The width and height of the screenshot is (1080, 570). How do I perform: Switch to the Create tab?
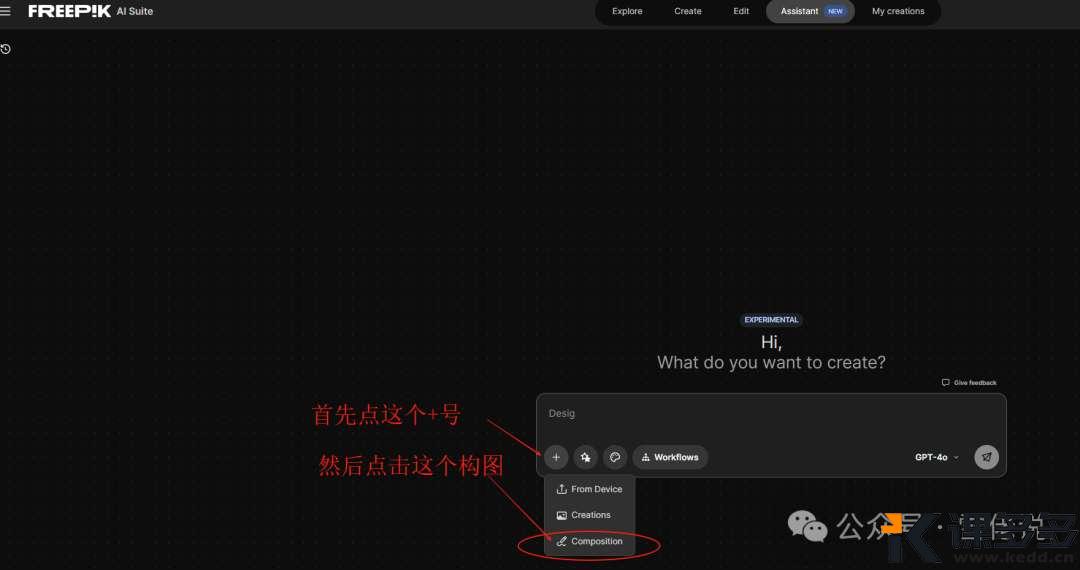[687, 11]
